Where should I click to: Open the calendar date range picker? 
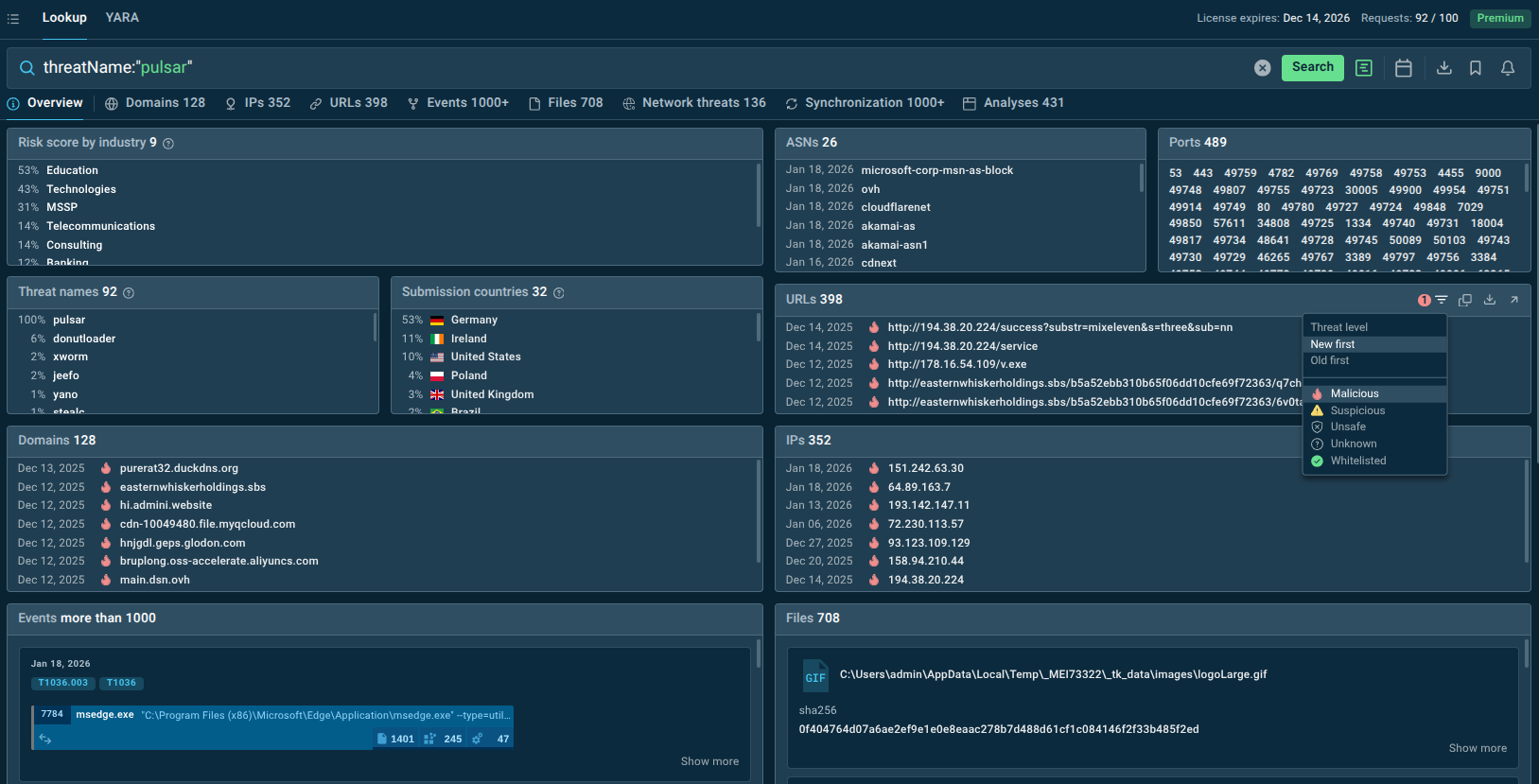tap(1403, 68)
